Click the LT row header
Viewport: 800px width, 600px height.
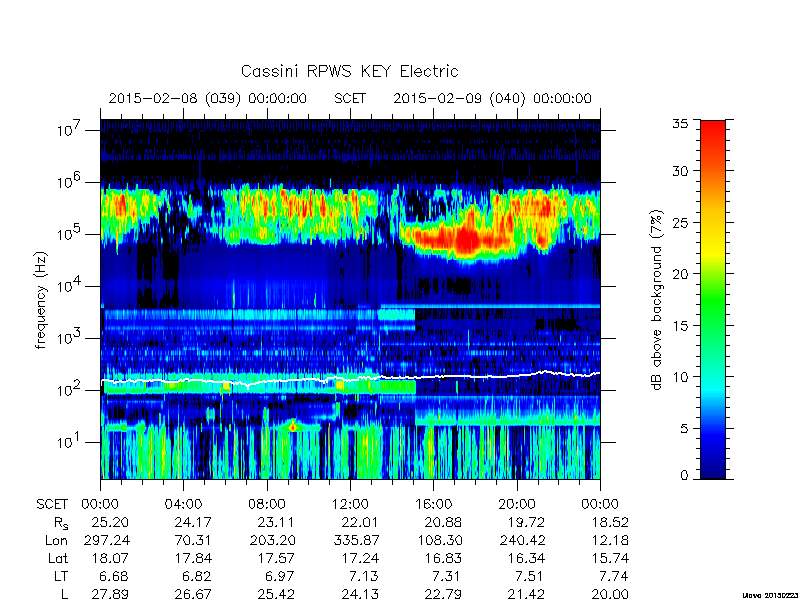pyautogui.click(x=60, y=577)
